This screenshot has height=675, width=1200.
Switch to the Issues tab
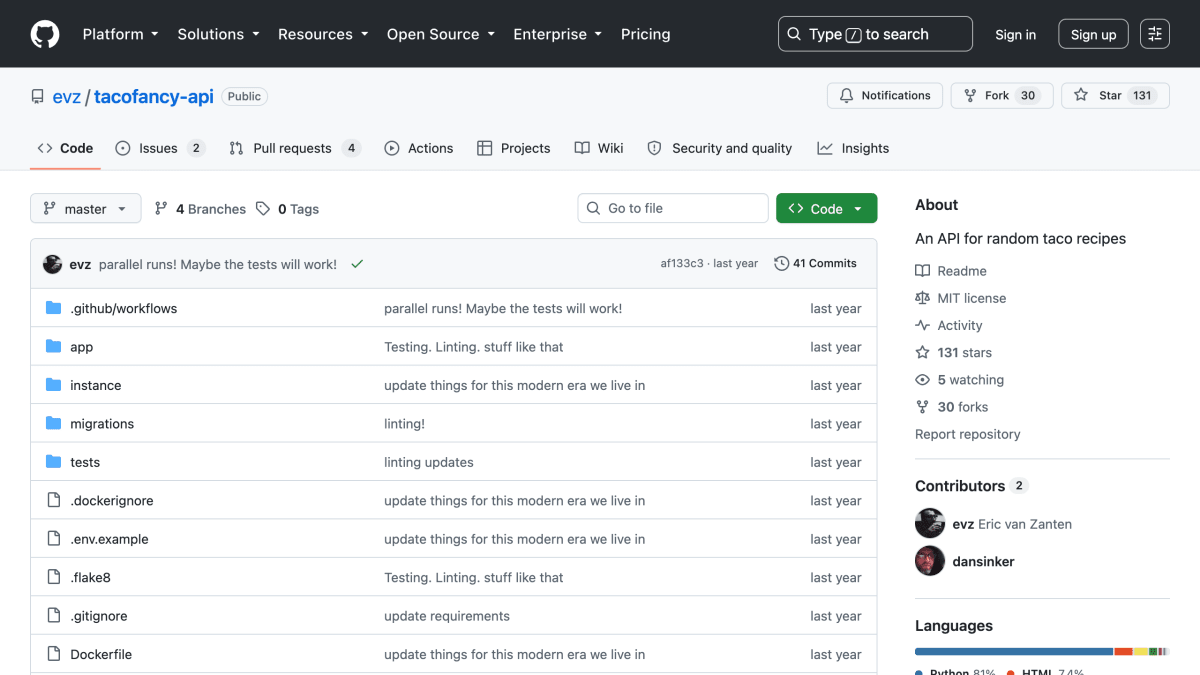click(x=160, y=148)
